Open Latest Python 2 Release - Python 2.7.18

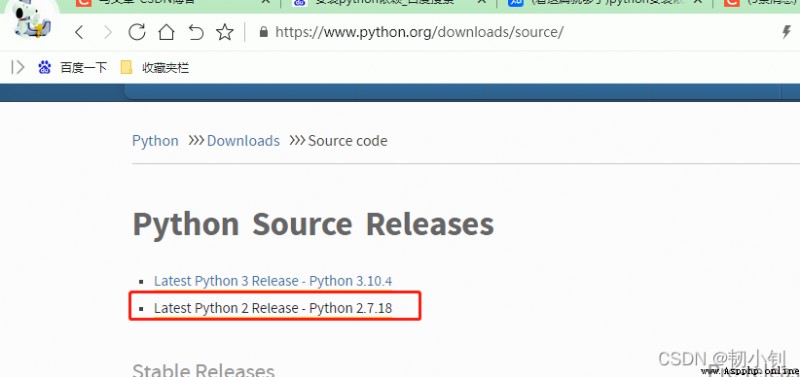click(x=273, y=308)
